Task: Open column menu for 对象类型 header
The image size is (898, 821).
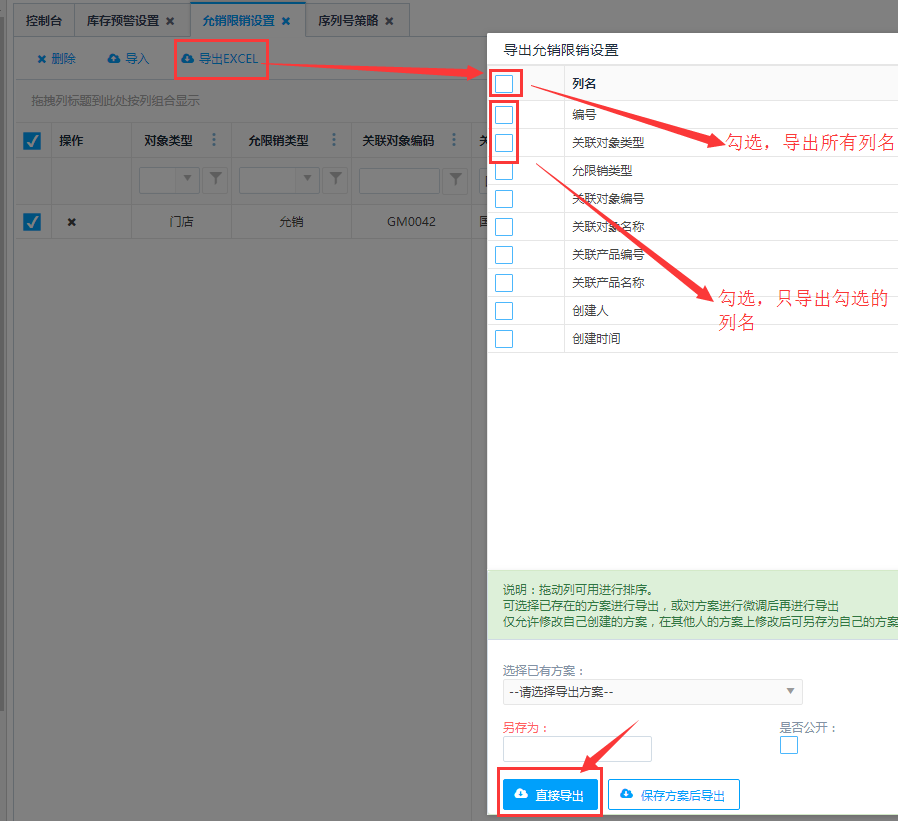Action: [213, 141]
